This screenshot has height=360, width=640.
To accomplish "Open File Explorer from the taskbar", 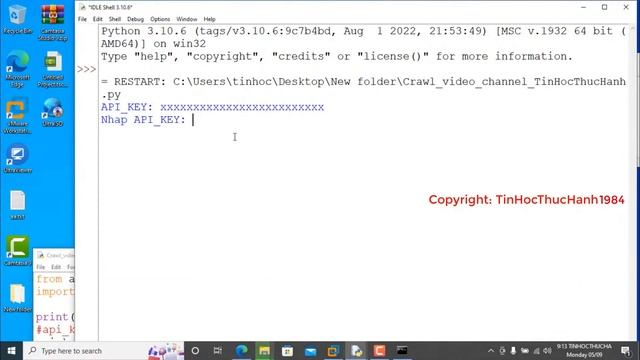I will [264, 351].
